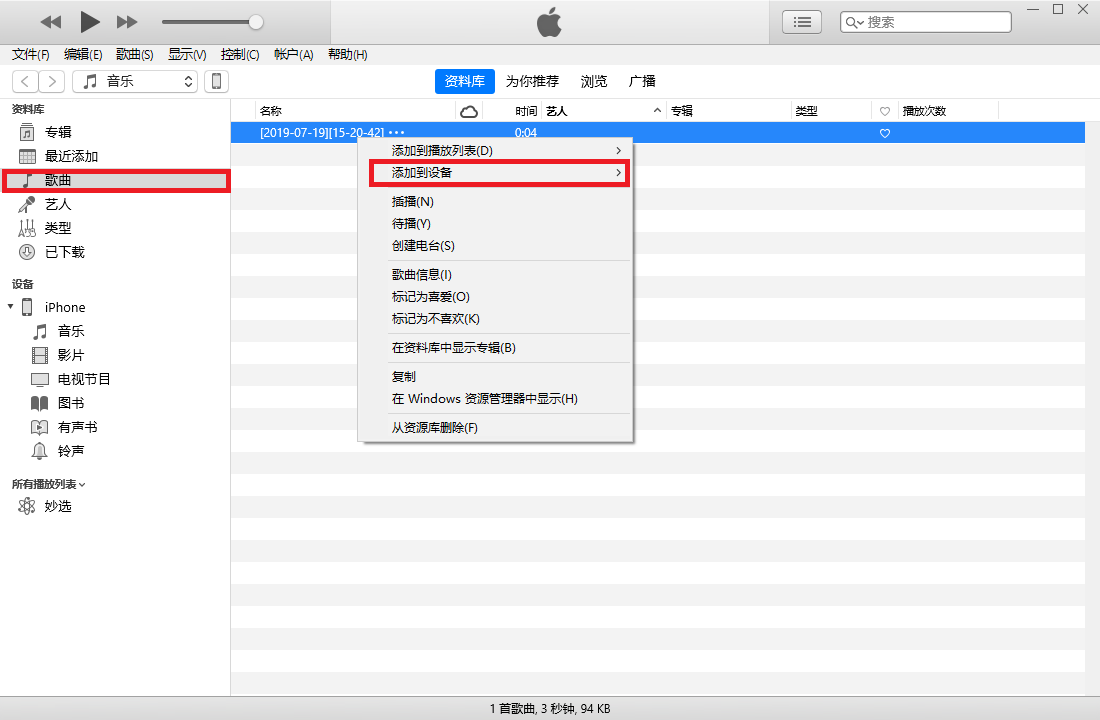The width and height of the screenshot is (1100, 720).
Task: Toggle the heart on the selected song
Action: (884, 133)
